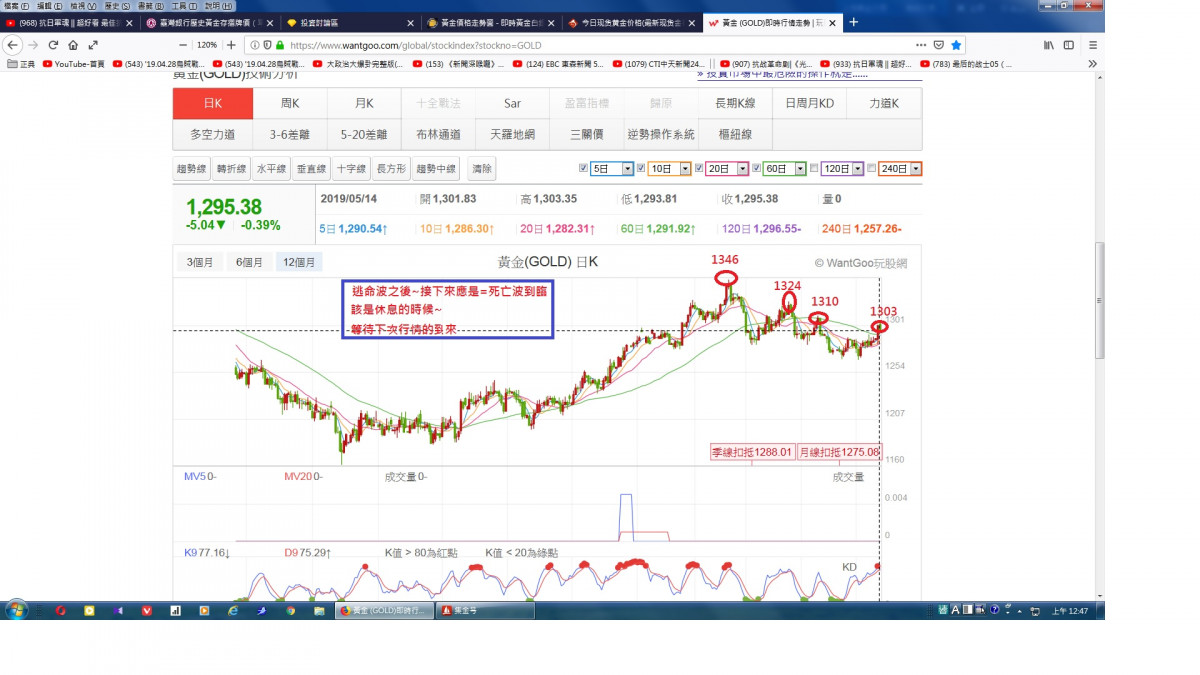Open the 天羅地網 indicator tab
Viewport: 1200px width, 675px height.
tap(512, 134)
